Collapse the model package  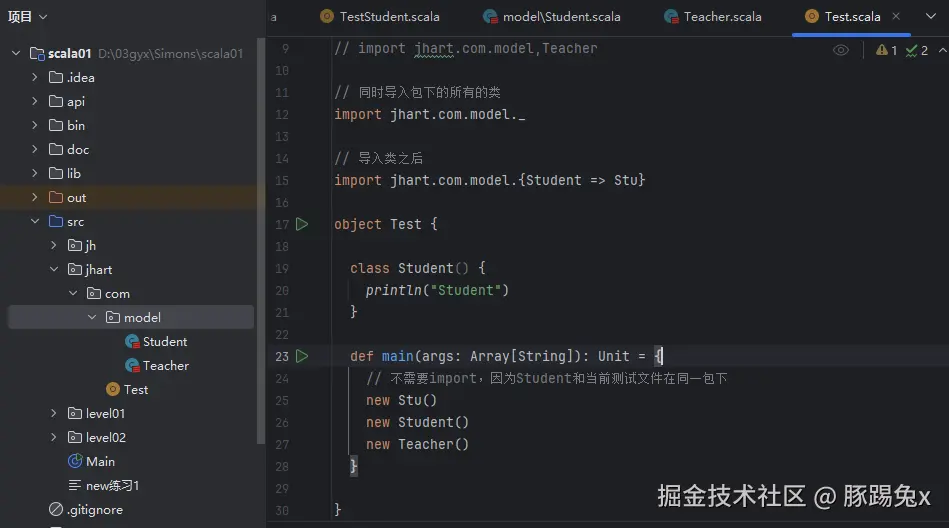click(92, 317)
